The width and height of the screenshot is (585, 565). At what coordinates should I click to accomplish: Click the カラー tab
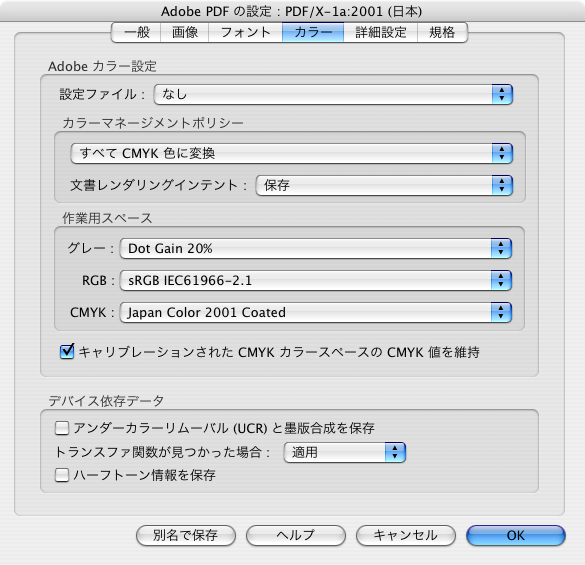(313, 32)
